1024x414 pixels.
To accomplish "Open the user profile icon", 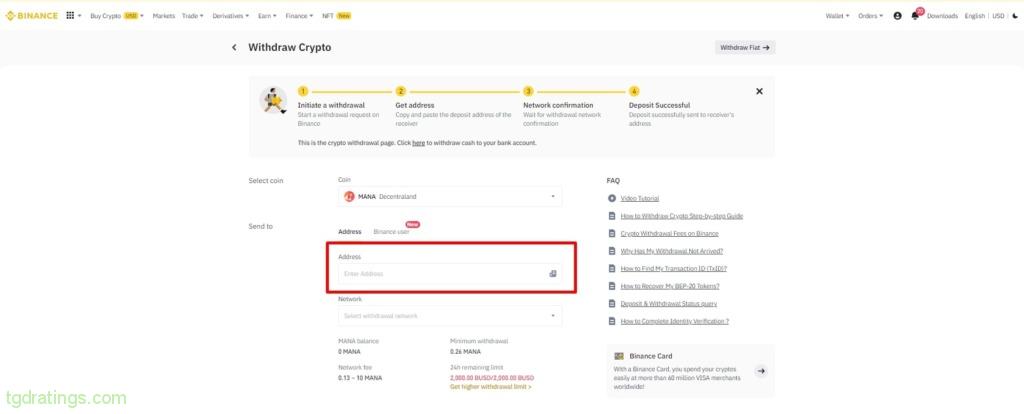I will pos(897,16).
